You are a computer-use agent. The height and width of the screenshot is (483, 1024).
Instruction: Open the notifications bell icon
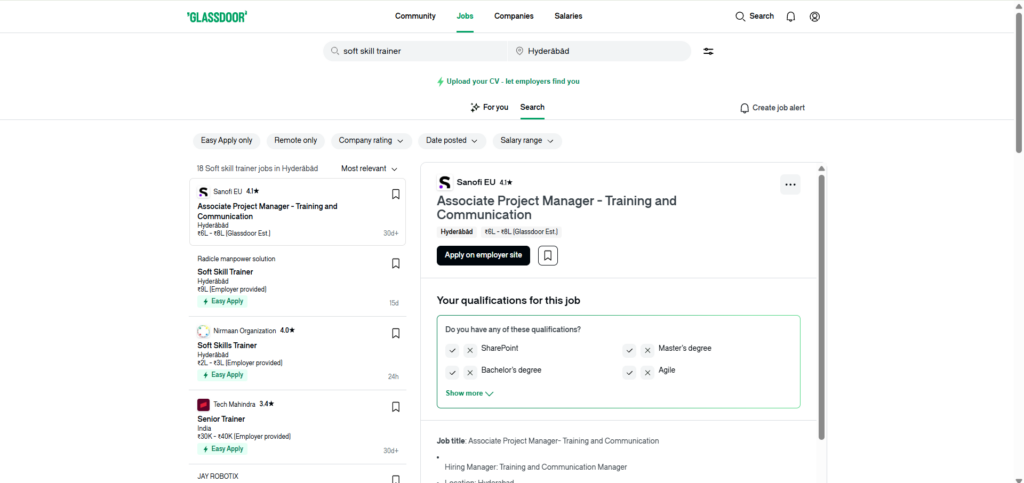pyautogui.click(x=791, y=16)
